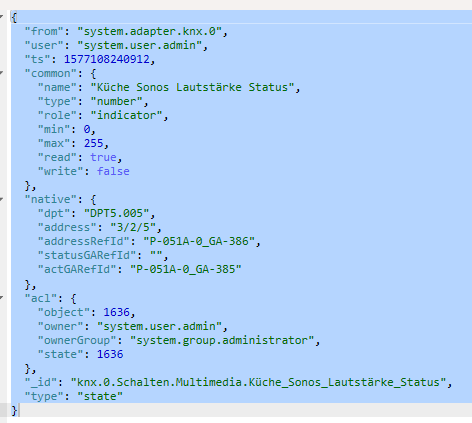Collapse the "acl" object fold arrow

[2, 297]
